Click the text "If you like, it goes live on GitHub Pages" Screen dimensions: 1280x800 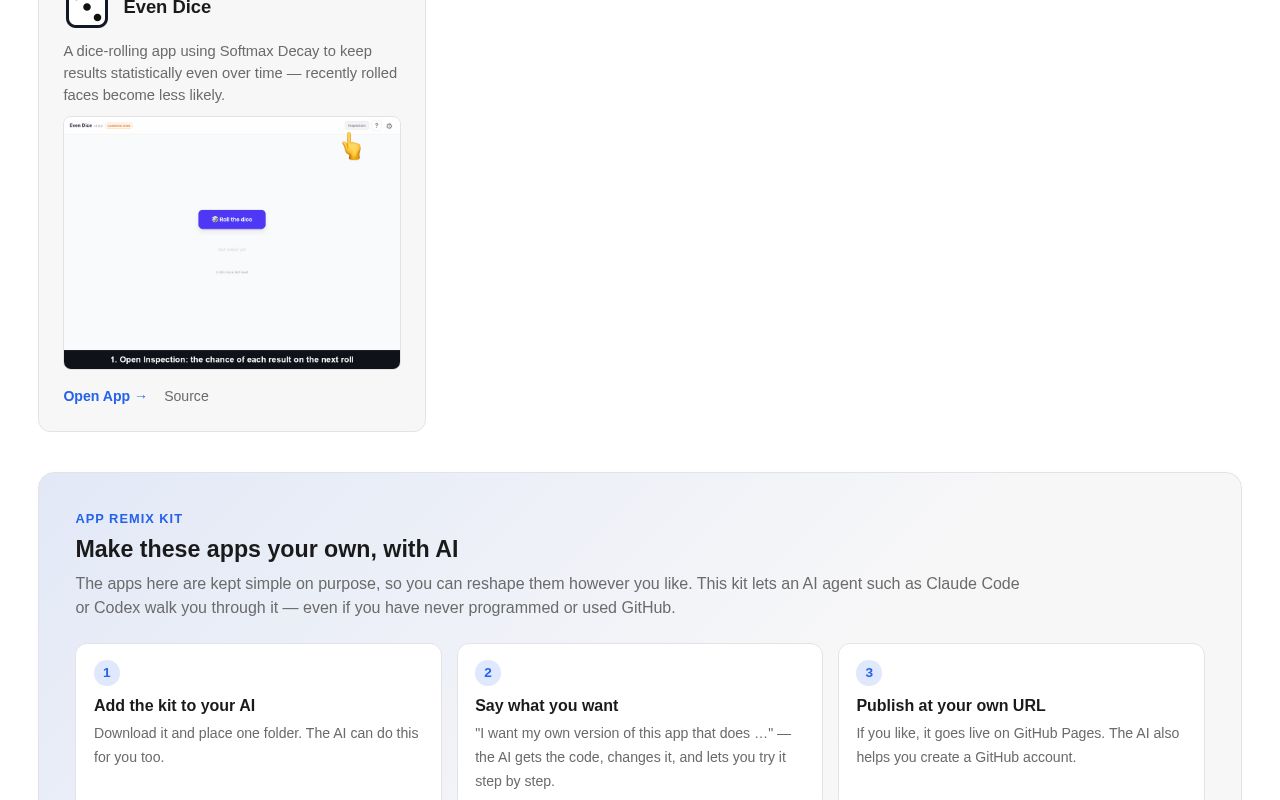pyautogui.click(x=1018, y=745)
